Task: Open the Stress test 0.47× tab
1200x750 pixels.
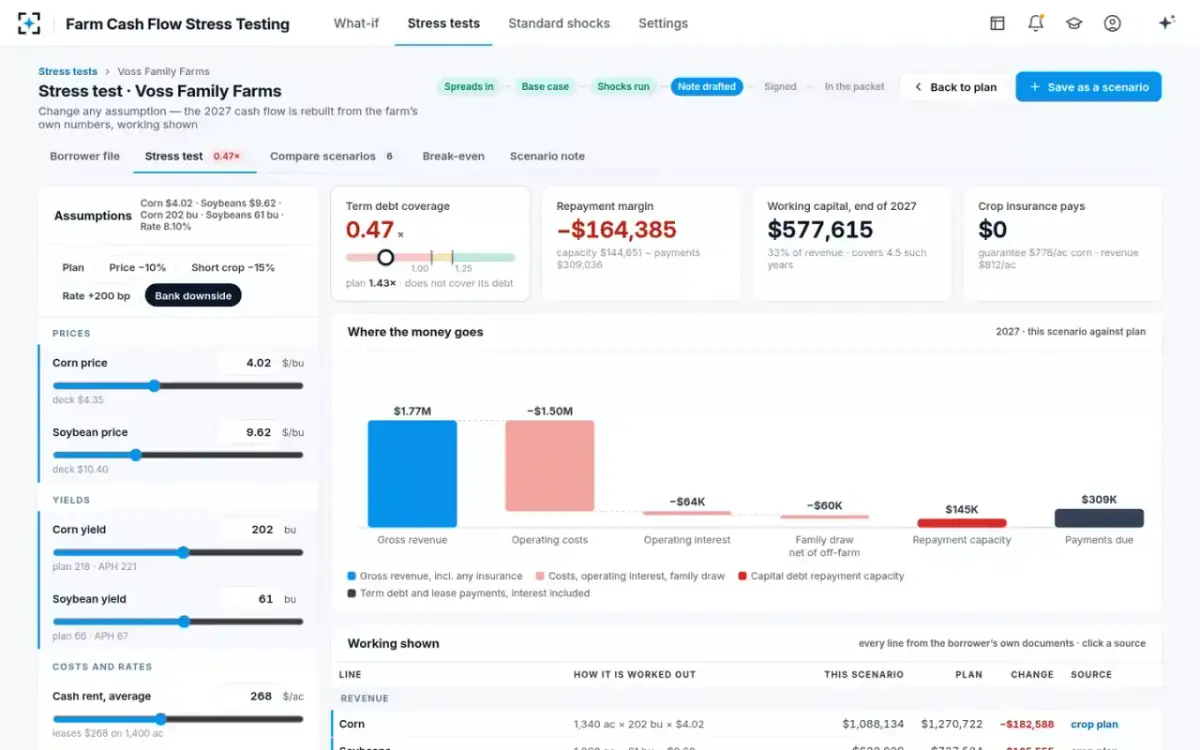Action: (x=194, y=156)
